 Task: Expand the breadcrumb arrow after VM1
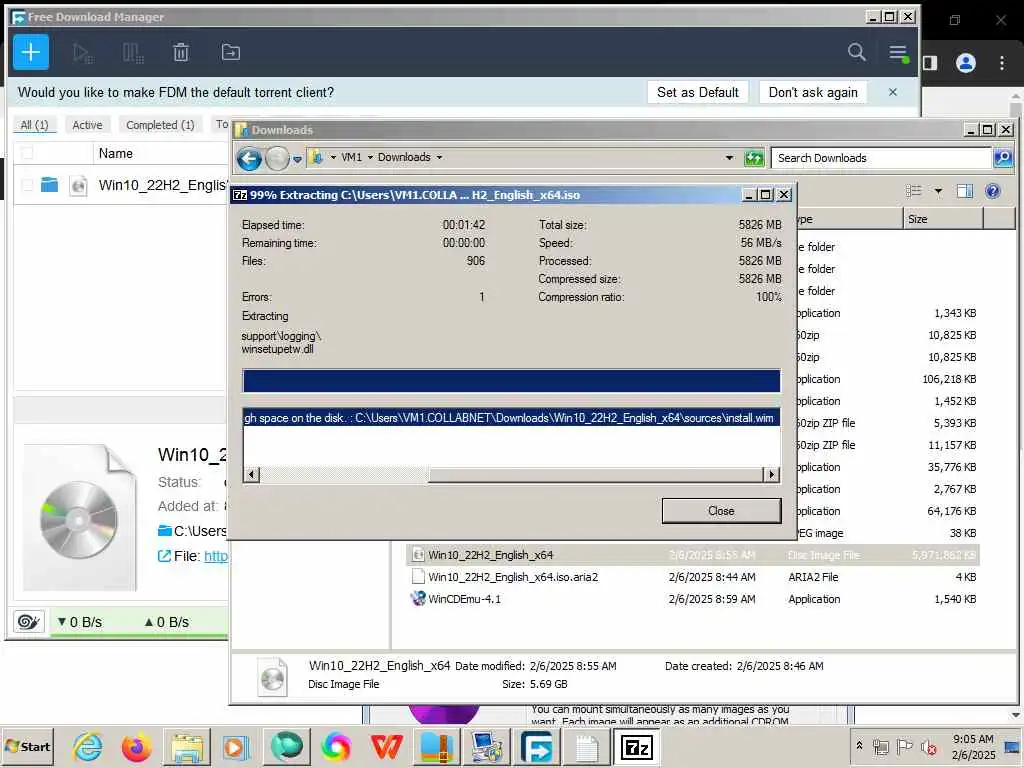370,157
